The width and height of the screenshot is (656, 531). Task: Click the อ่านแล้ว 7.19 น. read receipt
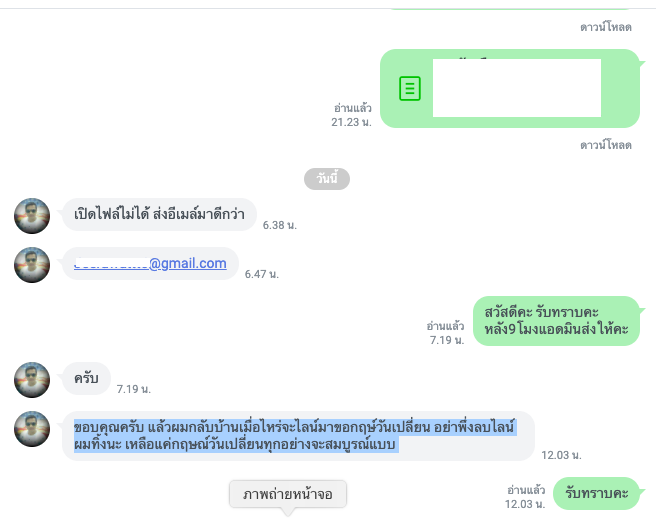[446, 333]
